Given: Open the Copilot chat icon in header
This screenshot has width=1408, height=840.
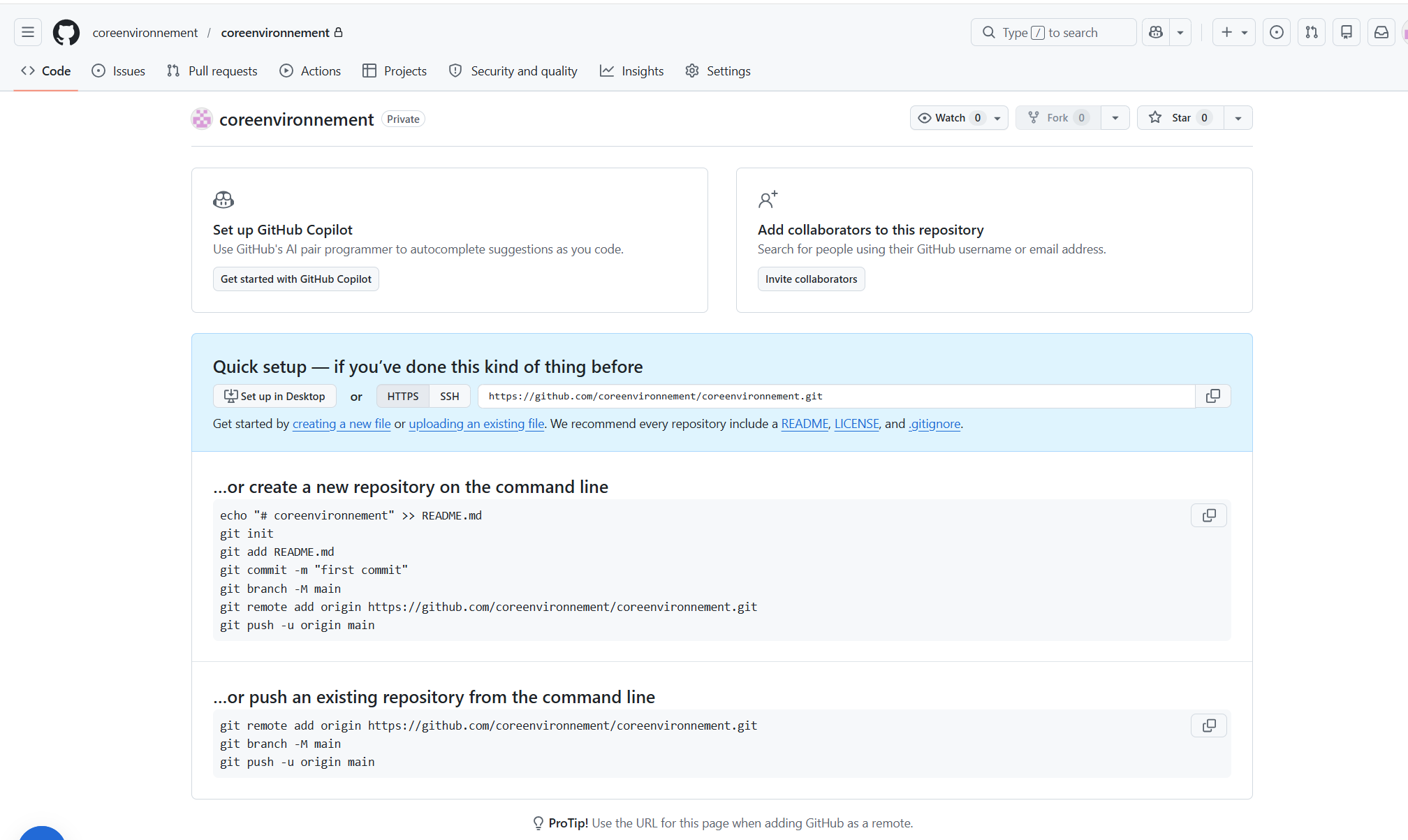Looking at the screenshot, I should coord(1156,32).
